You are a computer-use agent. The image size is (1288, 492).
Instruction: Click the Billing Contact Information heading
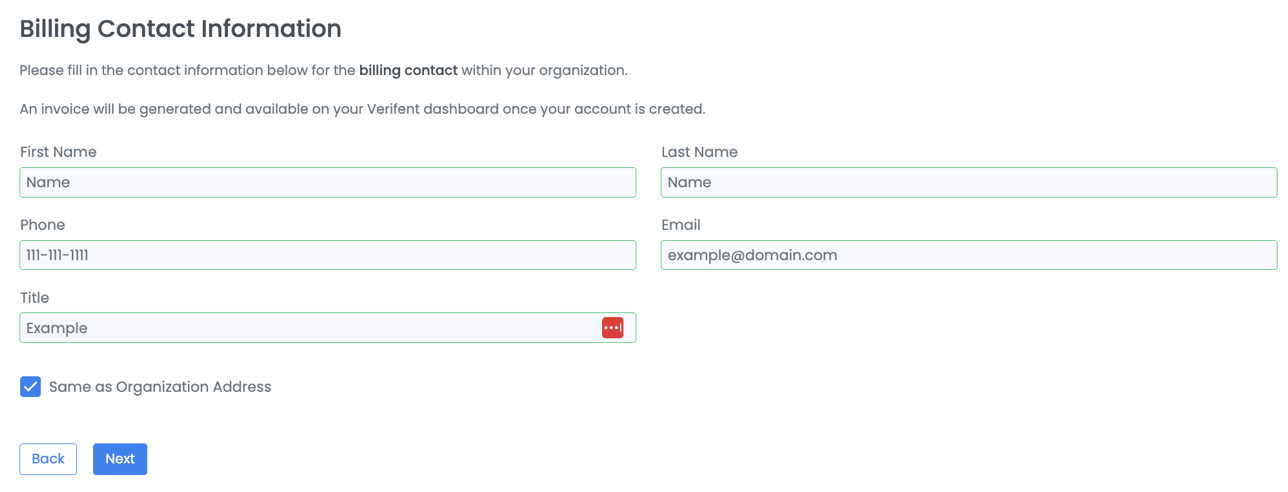180,29
